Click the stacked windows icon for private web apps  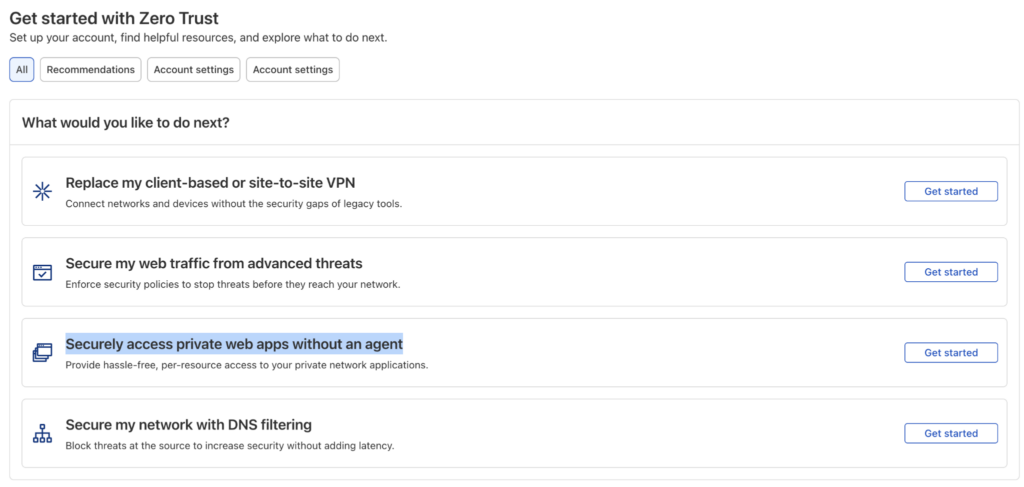pyautogui.click(x=42, y=353)
